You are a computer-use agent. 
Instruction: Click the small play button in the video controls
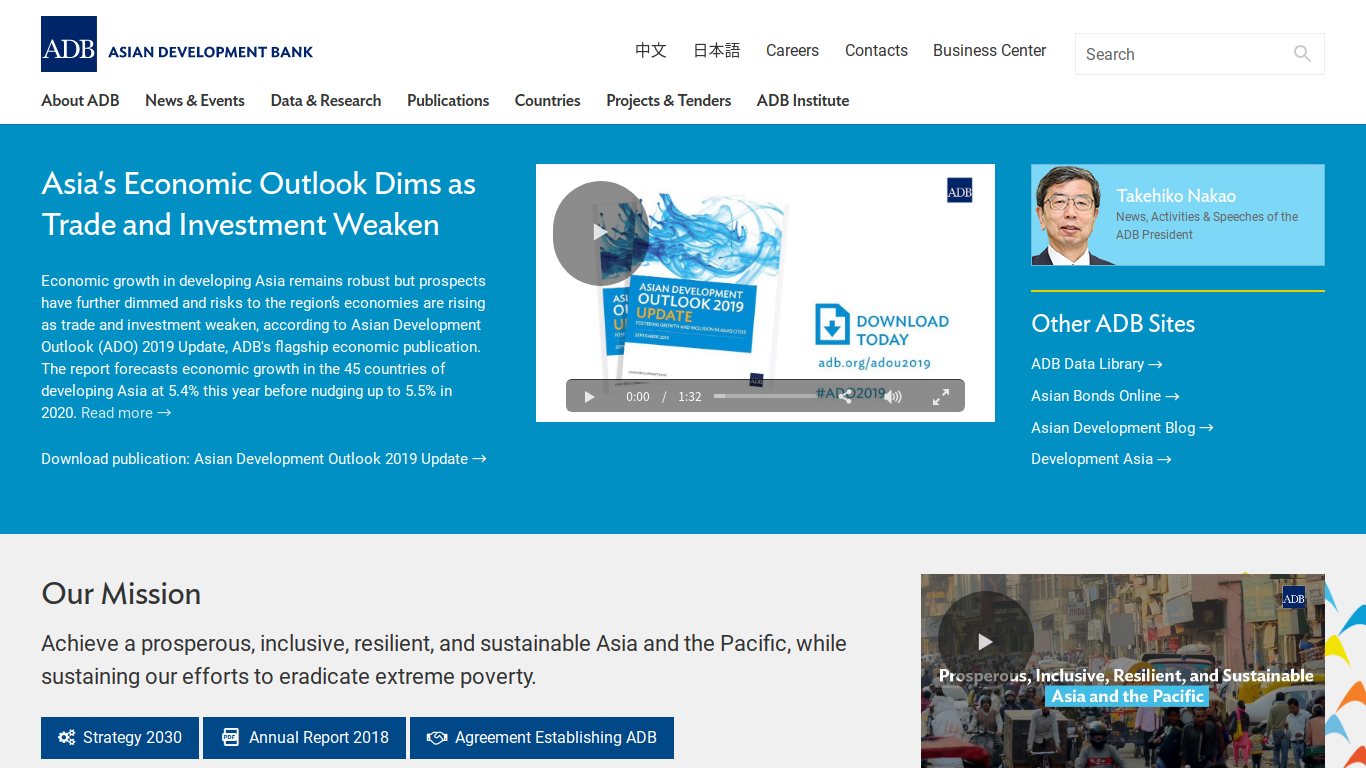click(589, 397)
